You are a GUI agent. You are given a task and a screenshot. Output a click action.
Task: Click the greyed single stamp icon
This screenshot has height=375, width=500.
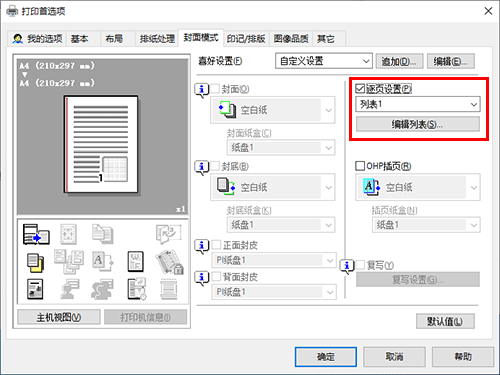pos(69,289)
